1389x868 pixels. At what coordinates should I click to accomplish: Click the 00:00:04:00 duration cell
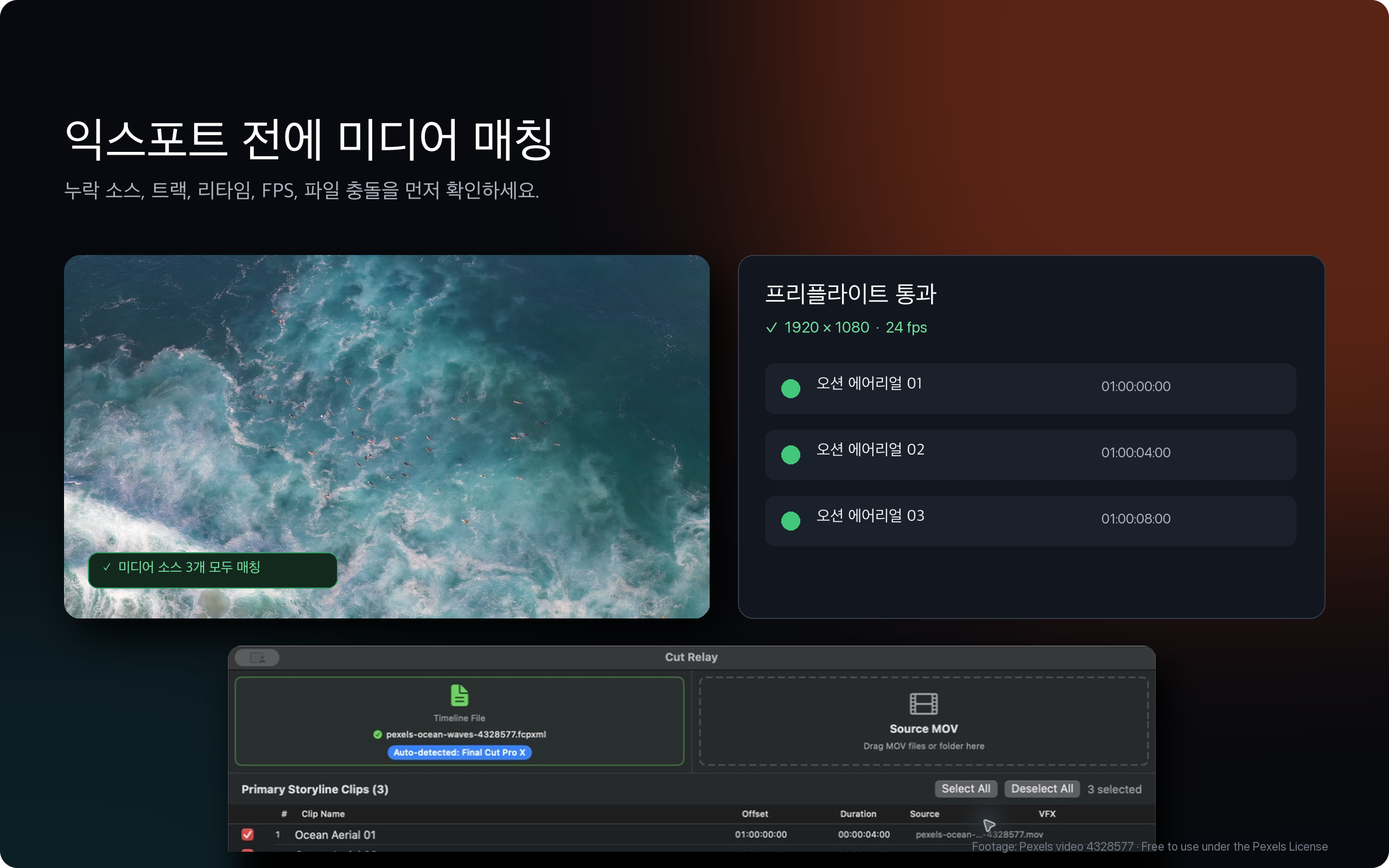coord(863,834)
